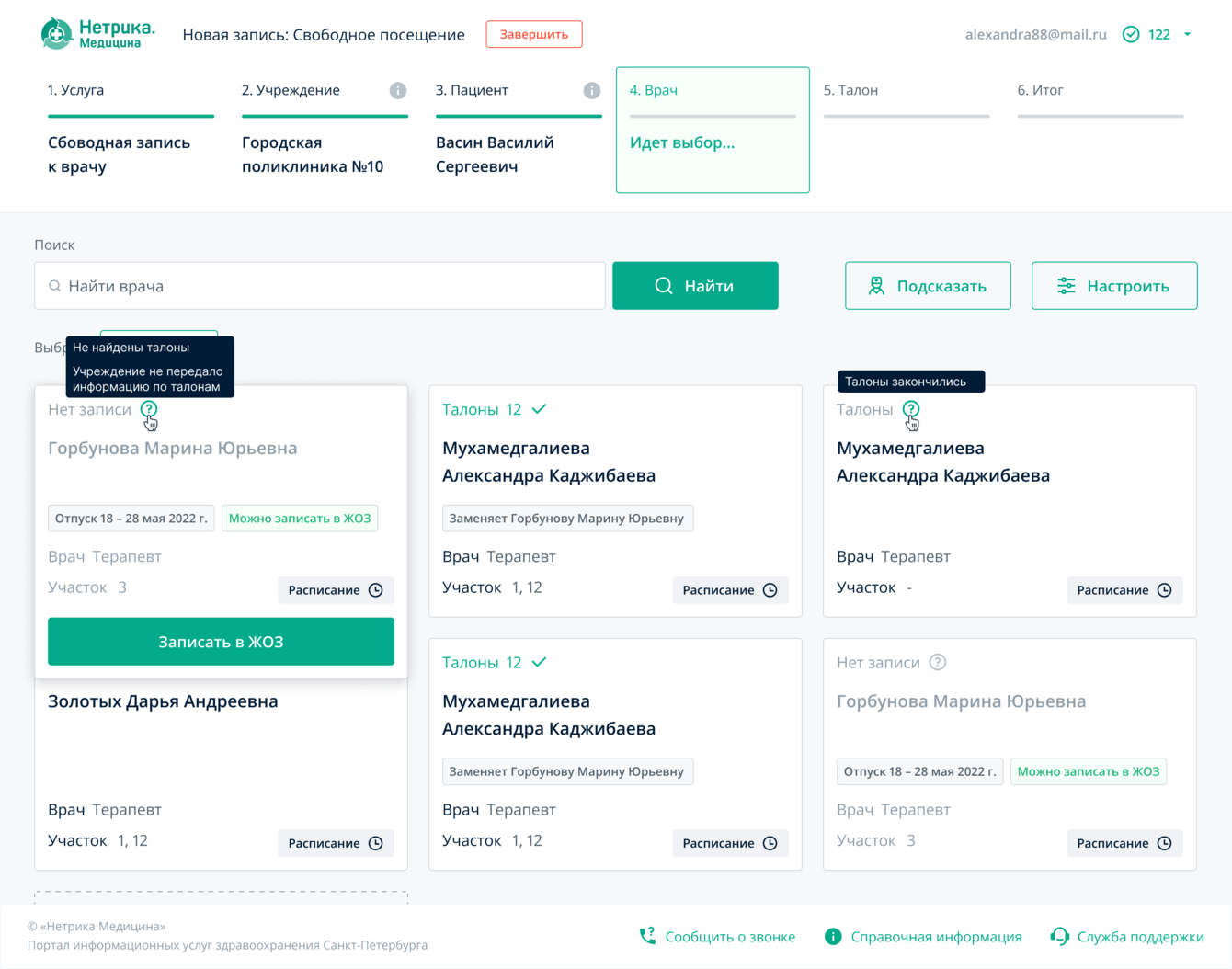The width and height of the screenshot is (1232, 969).
Task: Click Горбунова Марина Юрьевна in bottom-right card
Action: coord(962,701)
